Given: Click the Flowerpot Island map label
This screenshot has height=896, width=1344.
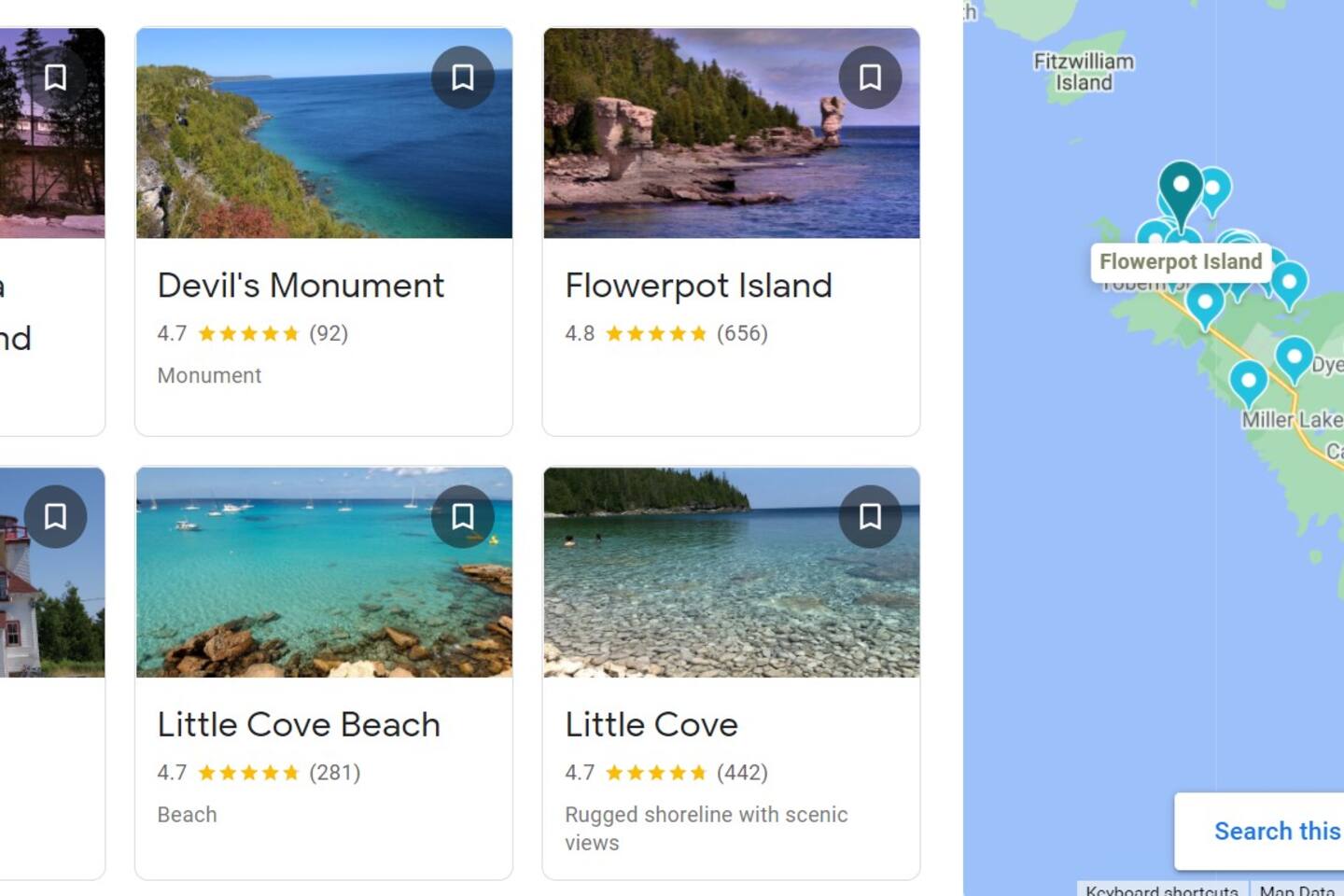Looking at the screenshot, I should tap(1180, 262).
